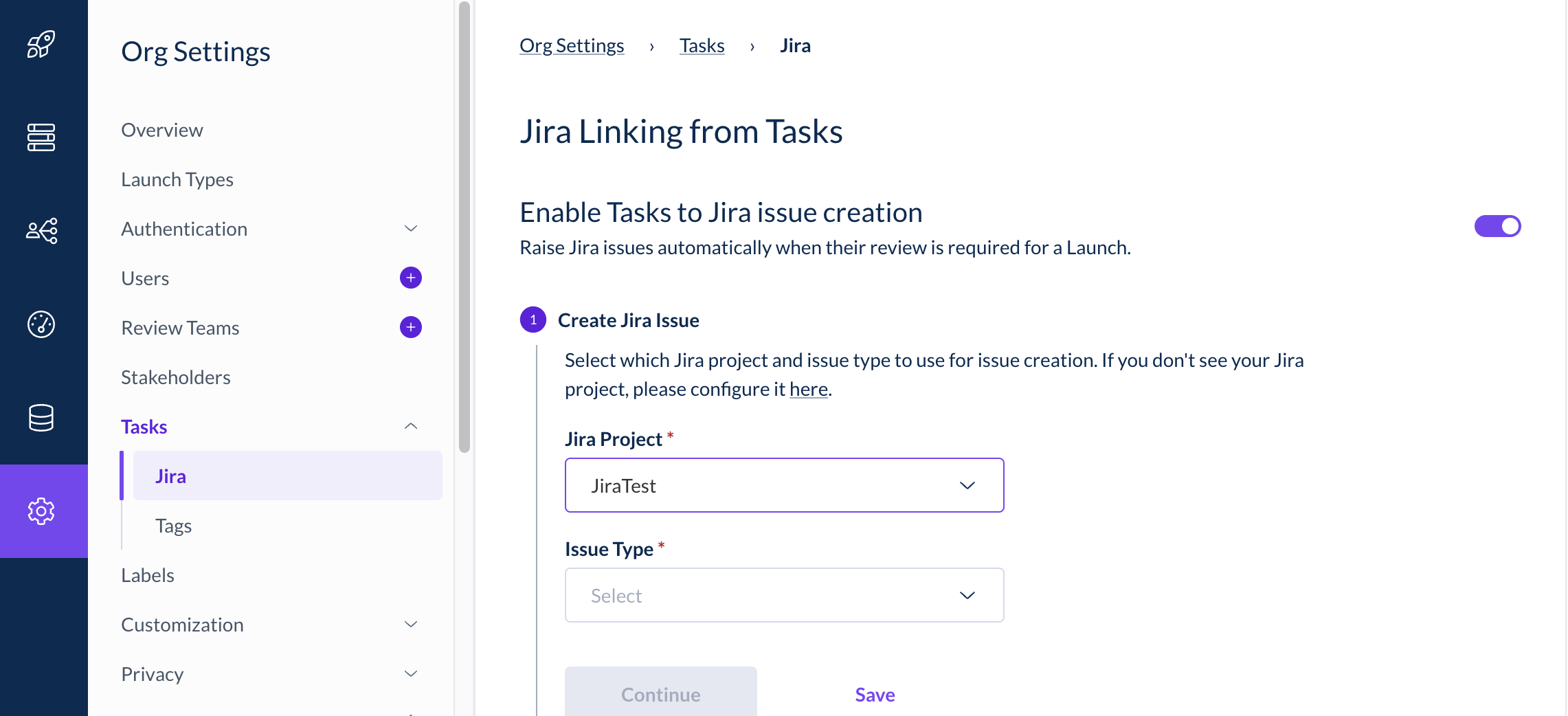Select the settings gear icon
This screenshot has width=1568, height=716.
coord(41,511)
